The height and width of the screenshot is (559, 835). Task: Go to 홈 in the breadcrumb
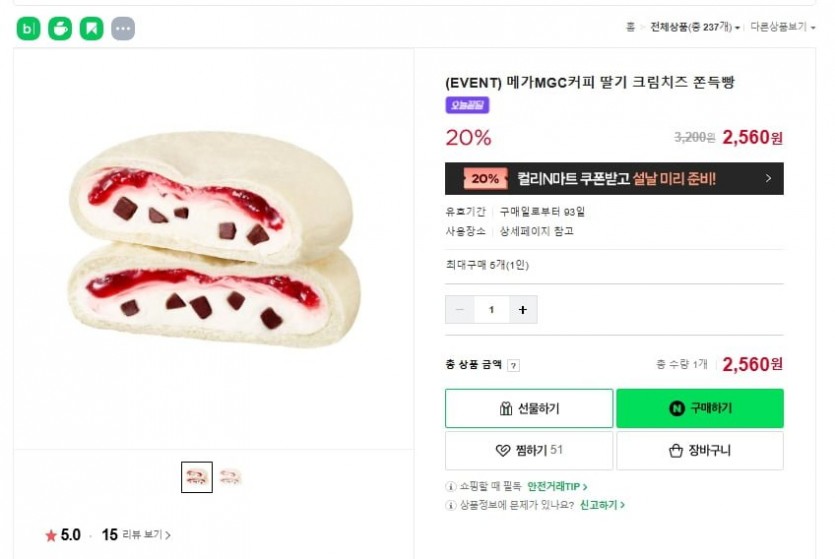tap(630, 27)
